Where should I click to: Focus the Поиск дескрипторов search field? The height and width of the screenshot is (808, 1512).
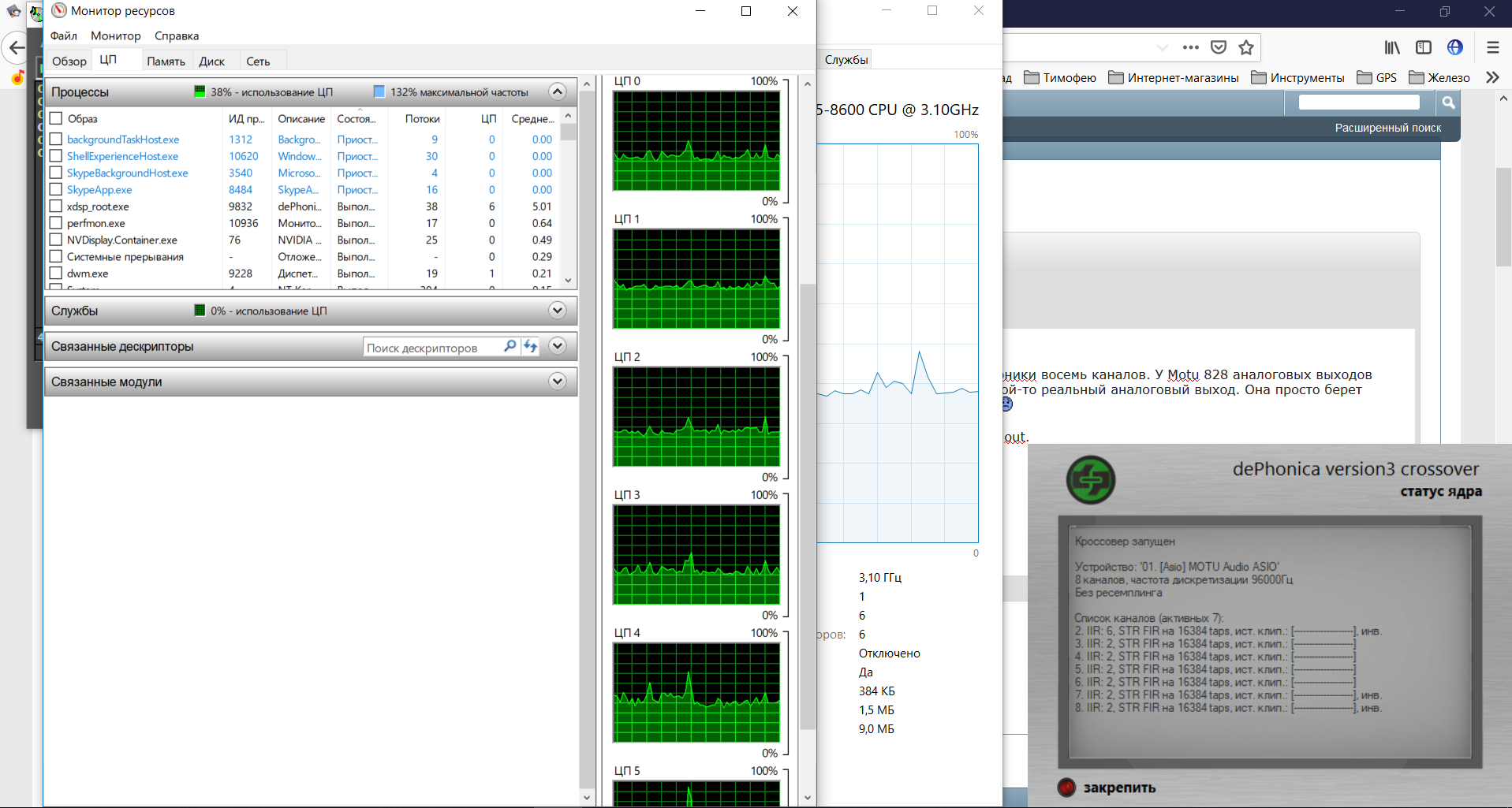tap(433, 347)
